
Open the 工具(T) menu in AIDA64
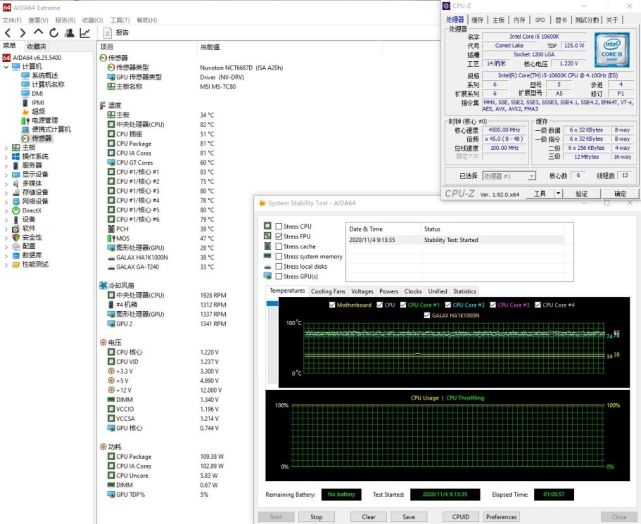[x=119, y=19]
